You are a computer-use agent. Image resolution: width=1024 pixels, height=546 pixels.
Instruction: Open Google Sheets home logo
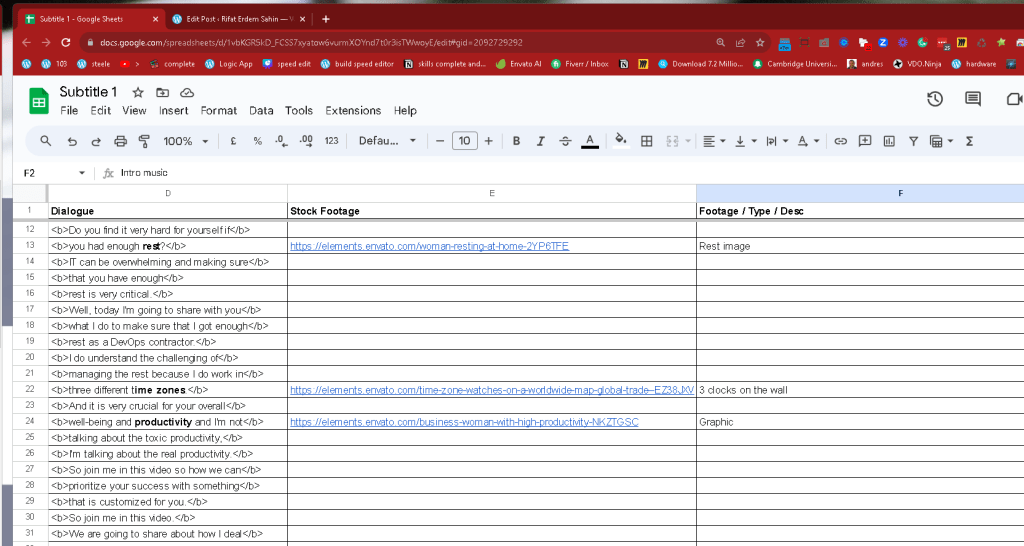pyautogui.click(x=39, y=101)
